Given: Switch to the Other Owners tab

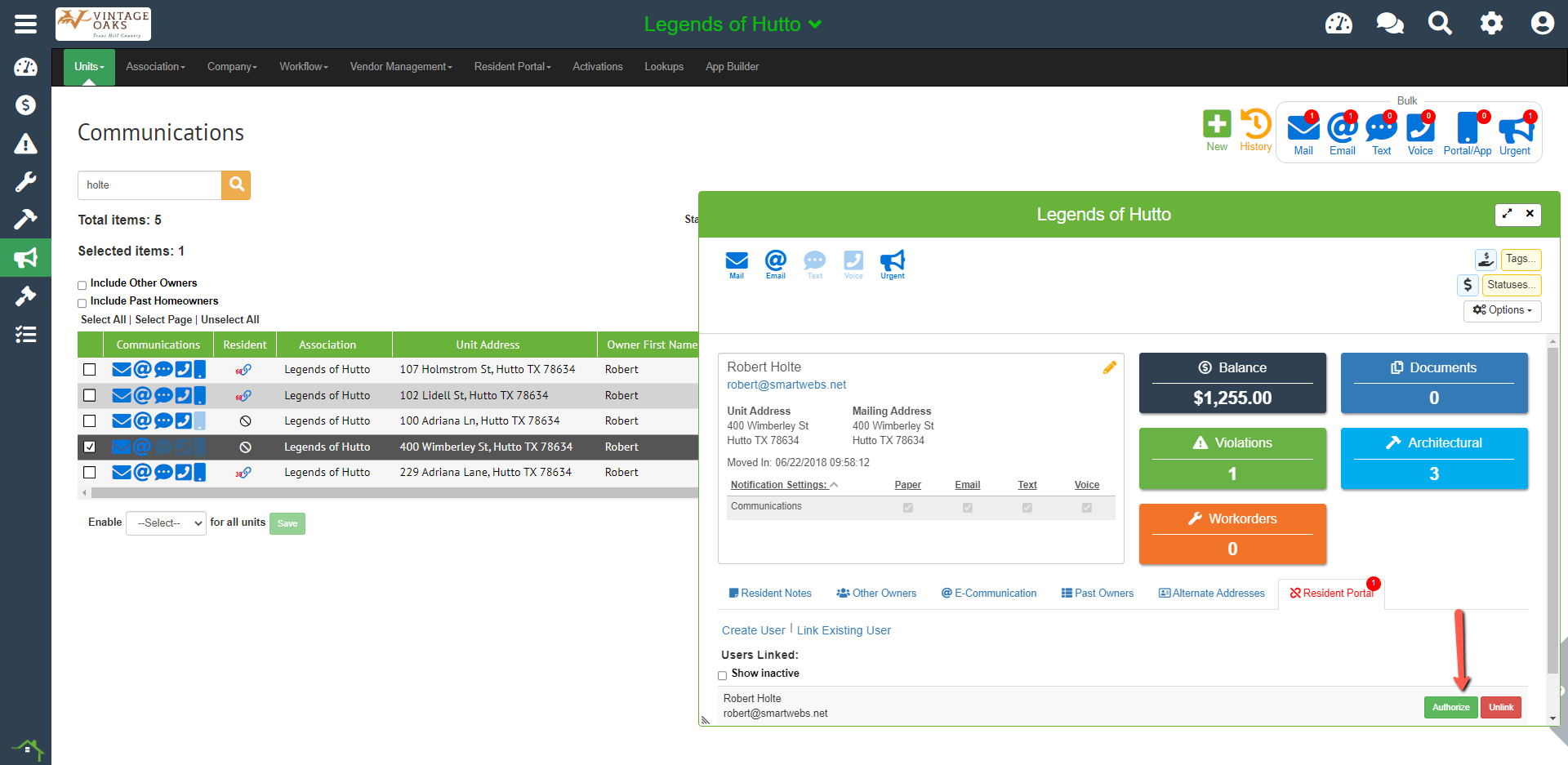Looking at the screenshot, I should point(876,594).
